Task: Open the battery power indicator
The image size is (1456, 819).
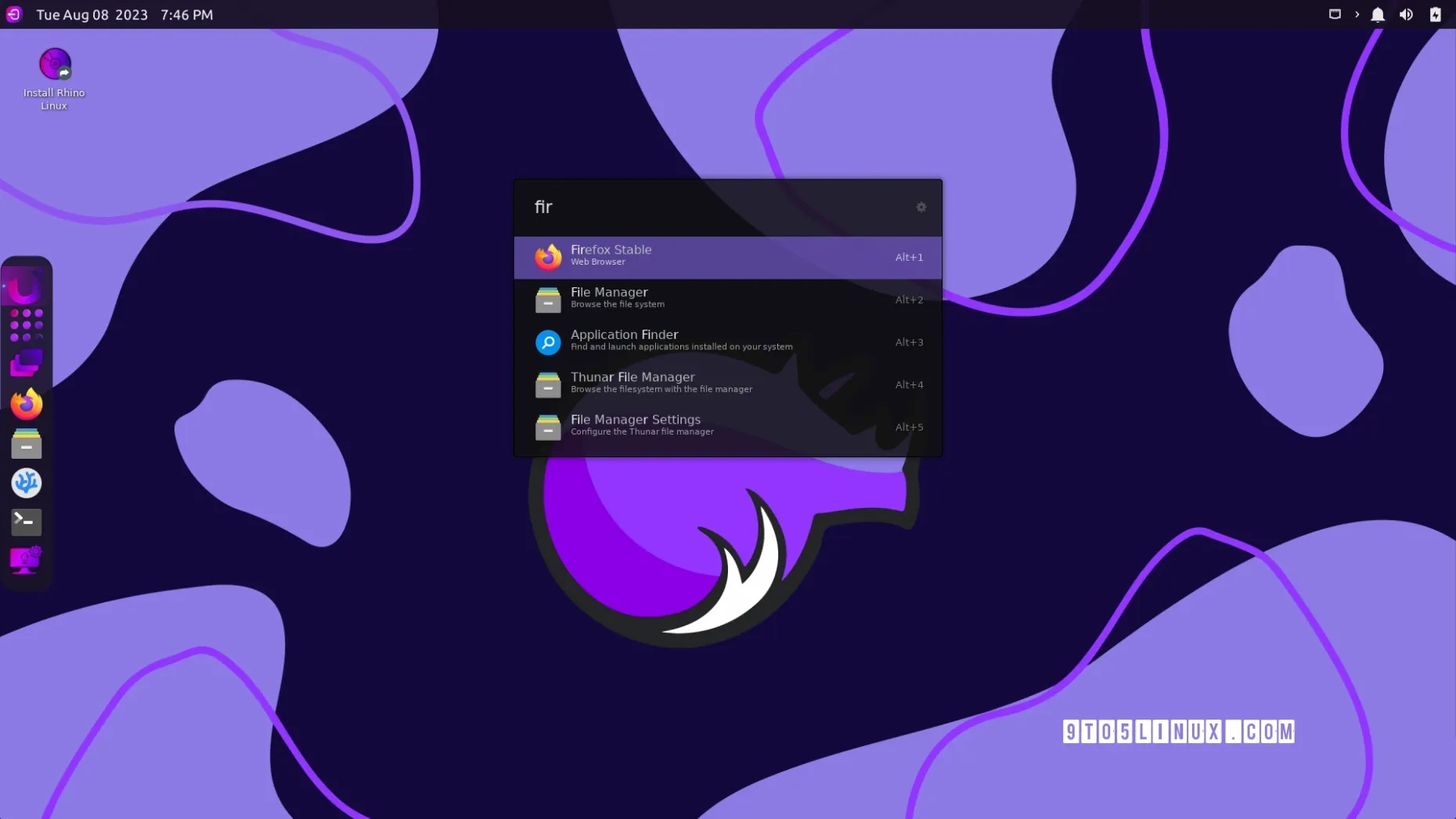Action: point(1435,14)
